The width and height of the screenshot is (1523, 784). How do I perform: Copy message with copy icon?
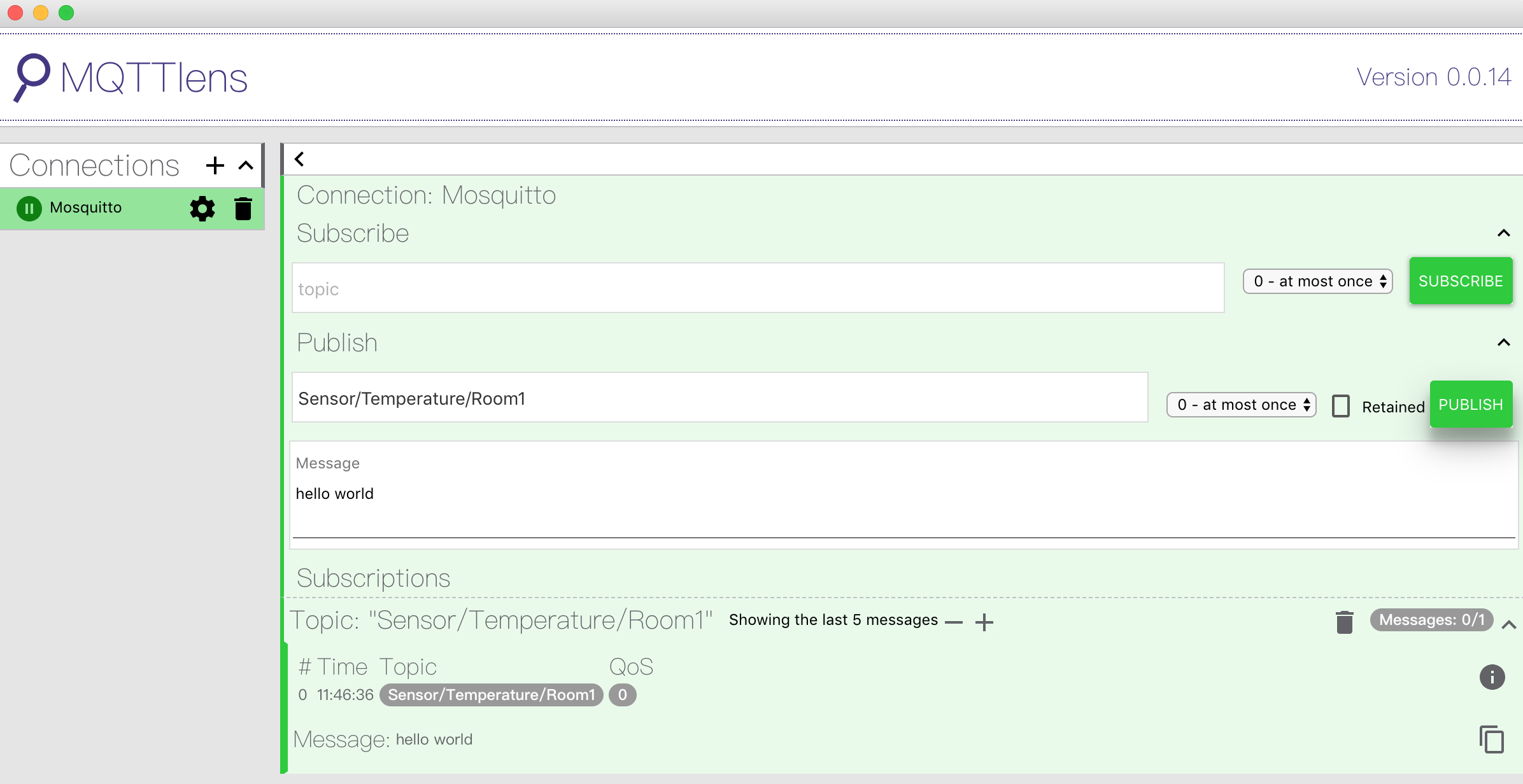(x=1492, y=739)
